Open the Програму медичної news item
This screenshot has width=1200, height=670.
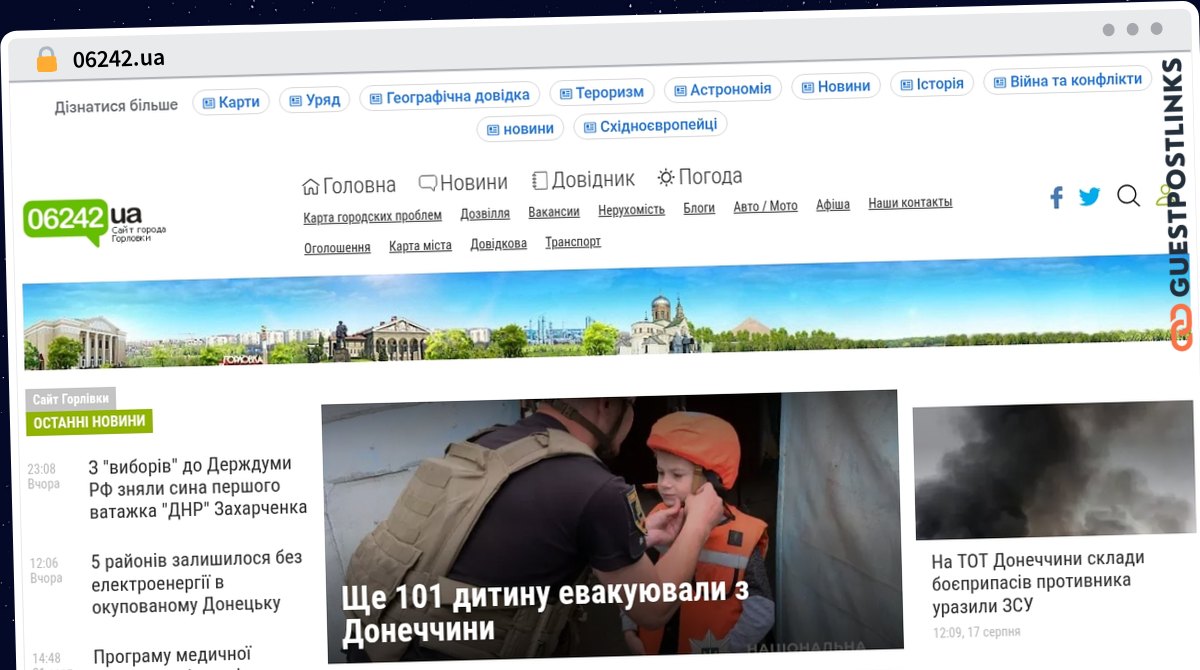(x=172, y=656)
